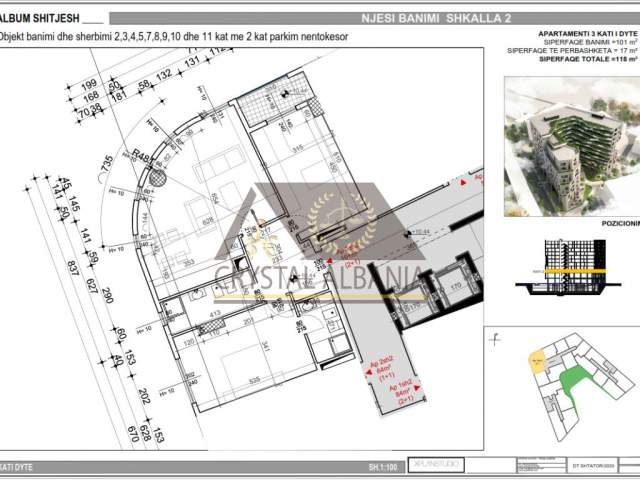Screen dimensions: 640x480
Task: Click the yellow highlighted apartment in the key plan
Action: pos(537,360)
